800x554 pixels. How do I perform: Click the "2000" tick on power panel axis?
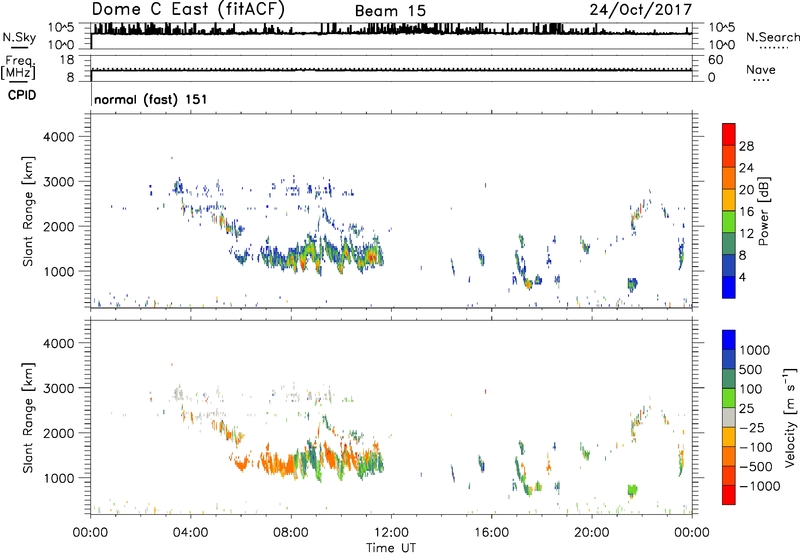(59, 226)
